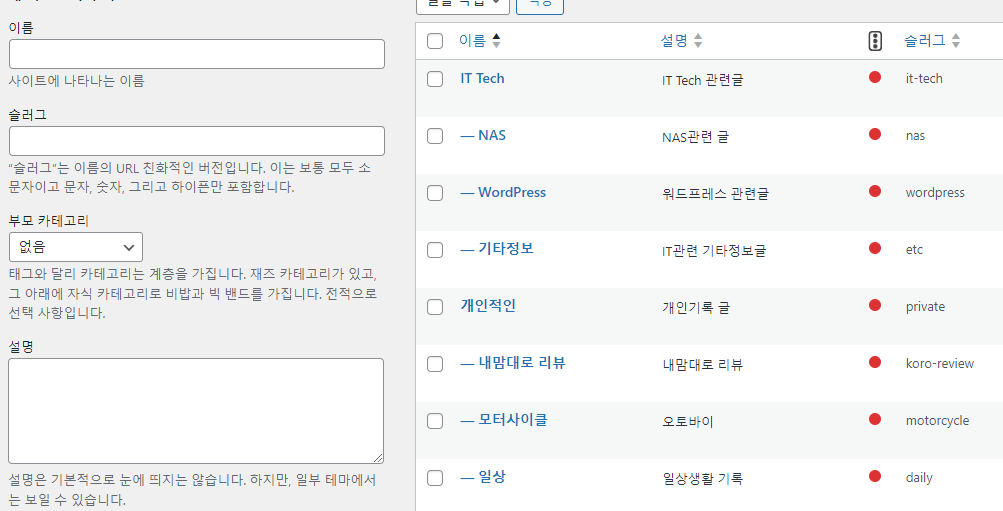This screenshot has width=1003, height=511.
Task: Select the 개인적인 category checkbox
Action: [x=435, y=307]
